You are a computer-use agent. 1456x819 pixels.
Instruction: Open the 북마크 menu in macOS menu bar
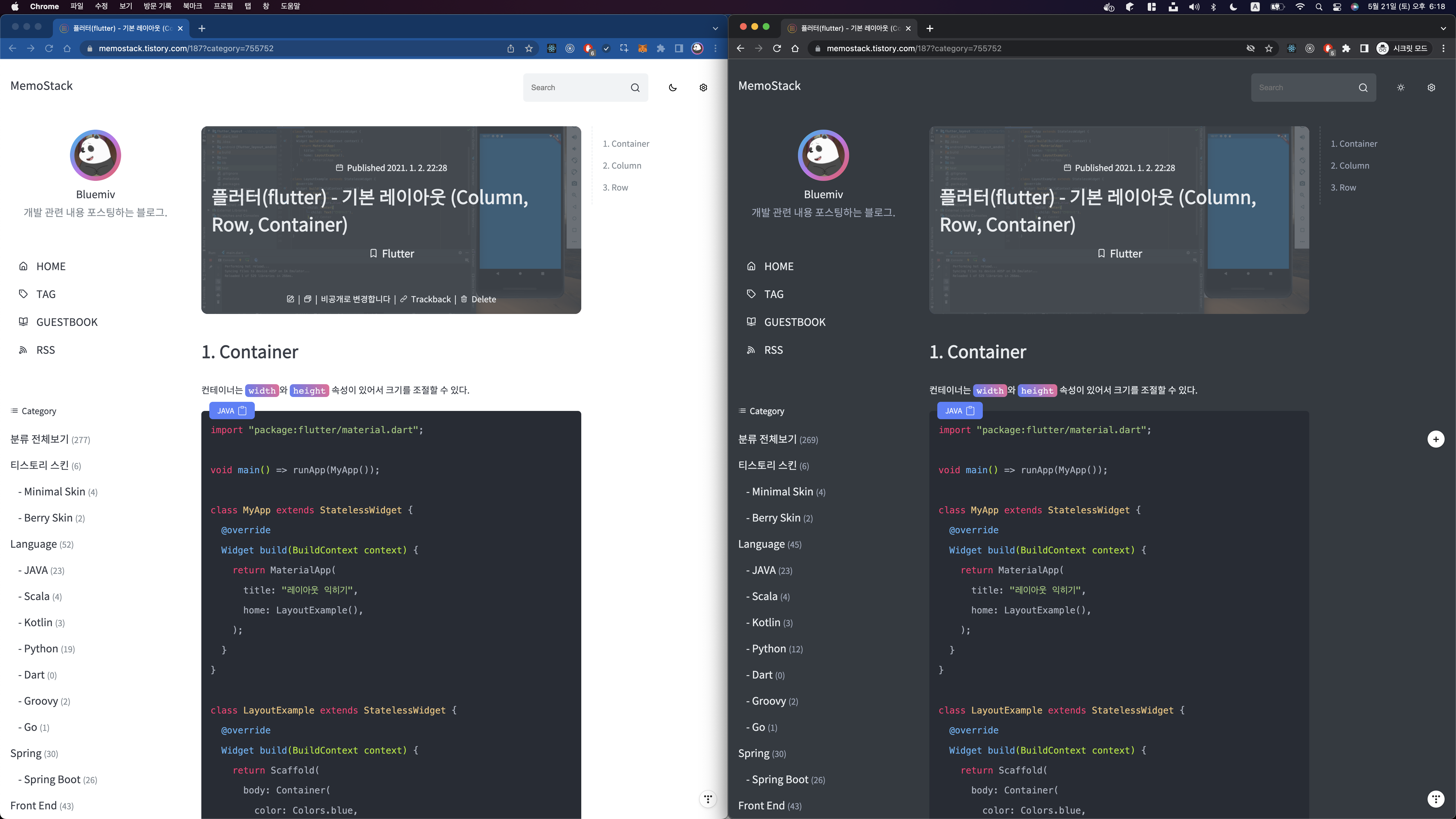(192, 6)
